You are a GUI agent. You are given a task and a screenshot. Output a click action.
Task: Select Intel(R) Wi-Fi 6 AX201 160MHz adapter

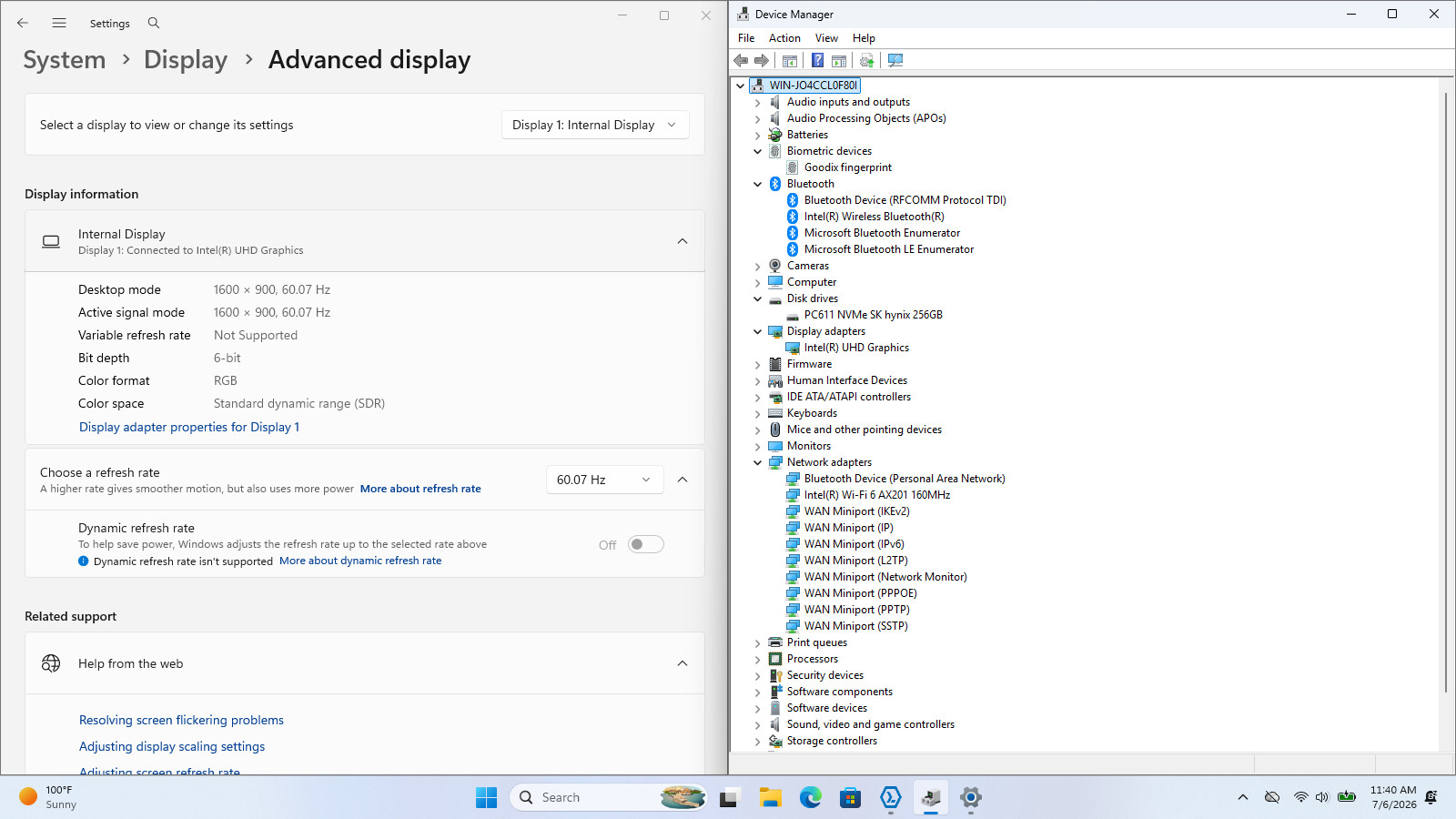[877, 495]
